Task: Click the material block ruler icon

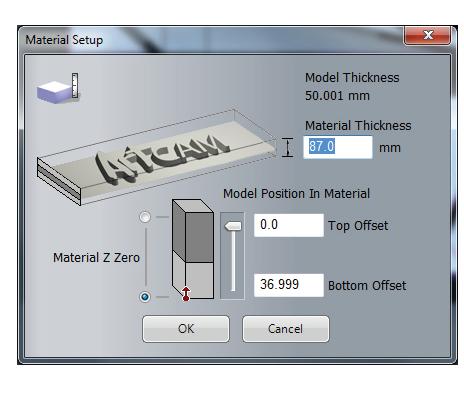Action: click(x=58, y=88)
